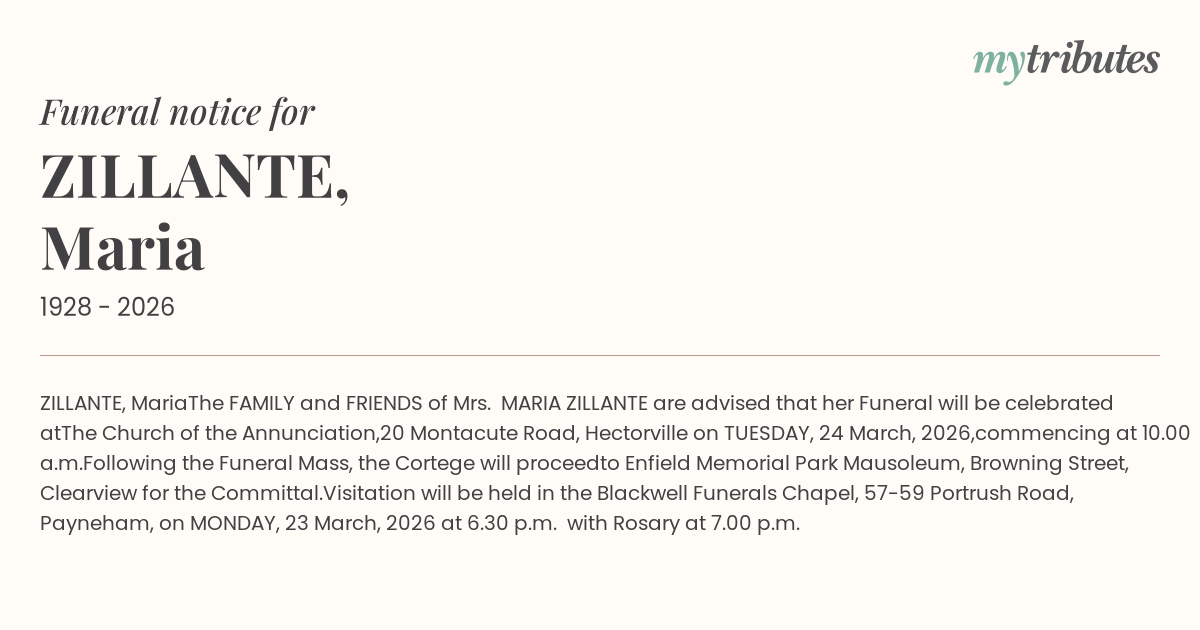Click "MARIA ZILLANTE" in the notice paragraph

pos(575,403)
